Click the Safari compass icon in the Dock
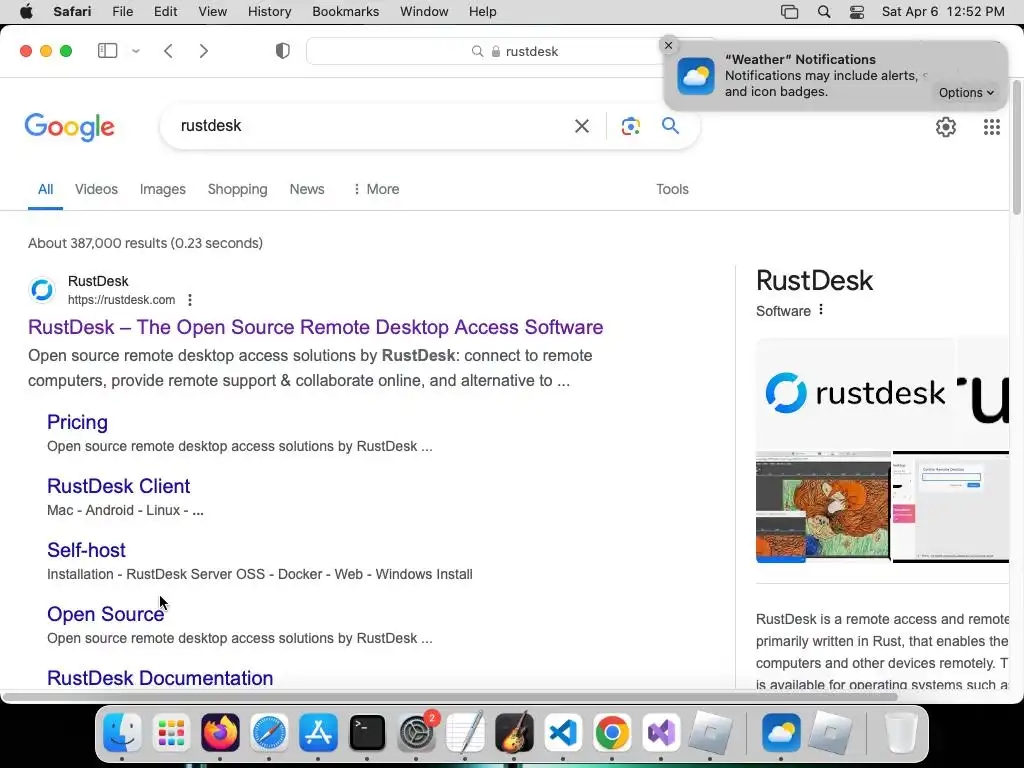The height and width of the screenshot is (768, 1024). 269,733
